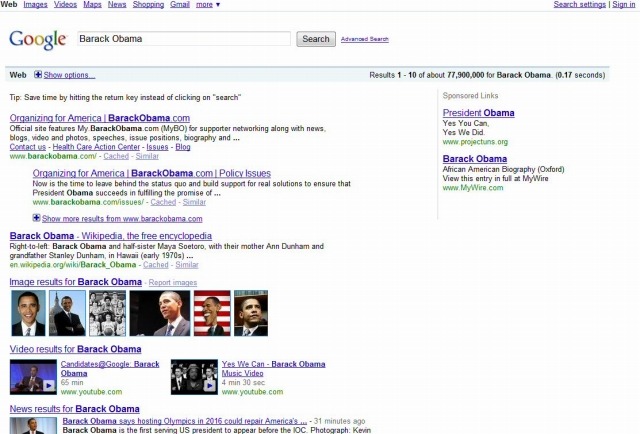Screen dimensions: 640x434
Task: Open sponsored Barack Obama MyWire link
Action: (475, 159)
